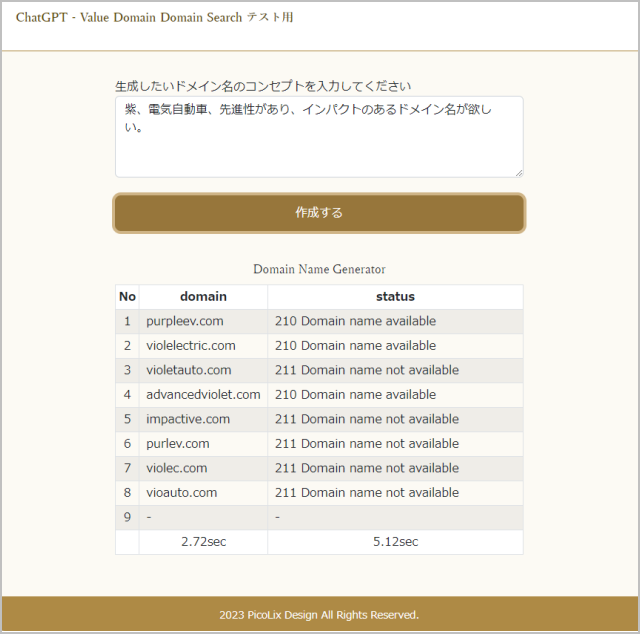
Task: Select advancedviolet.com domain cell
Action: 203,395
